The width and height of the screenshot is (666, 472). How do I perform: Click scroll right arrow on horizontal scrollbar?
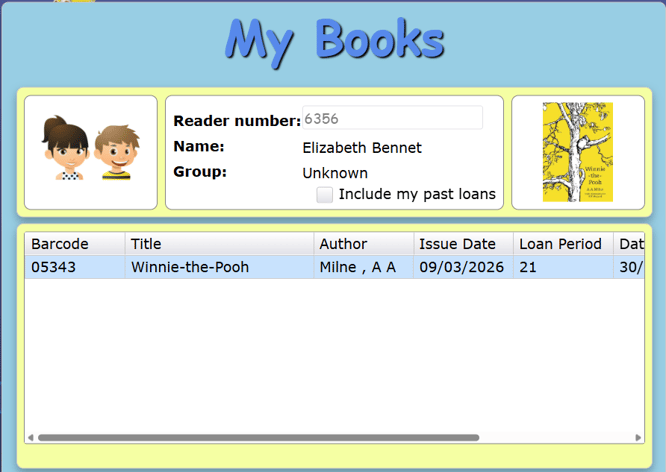pos(638,437)
